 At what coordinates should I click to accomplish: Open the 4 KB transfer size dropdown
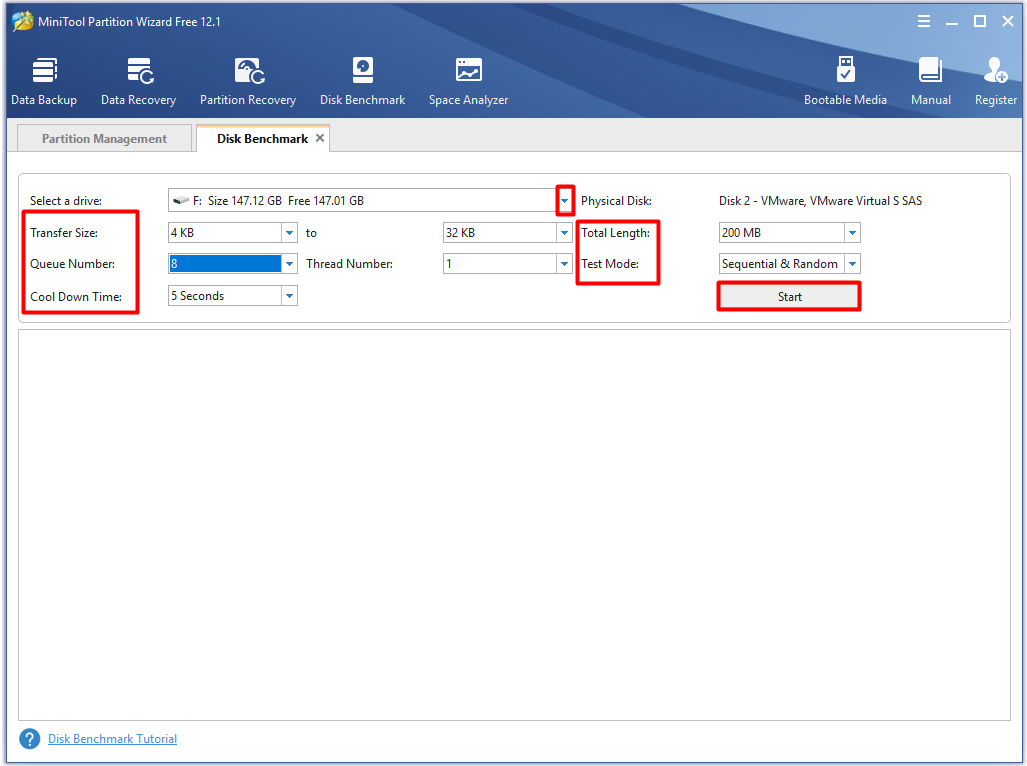pyautogui.click(x=289, y=232)
